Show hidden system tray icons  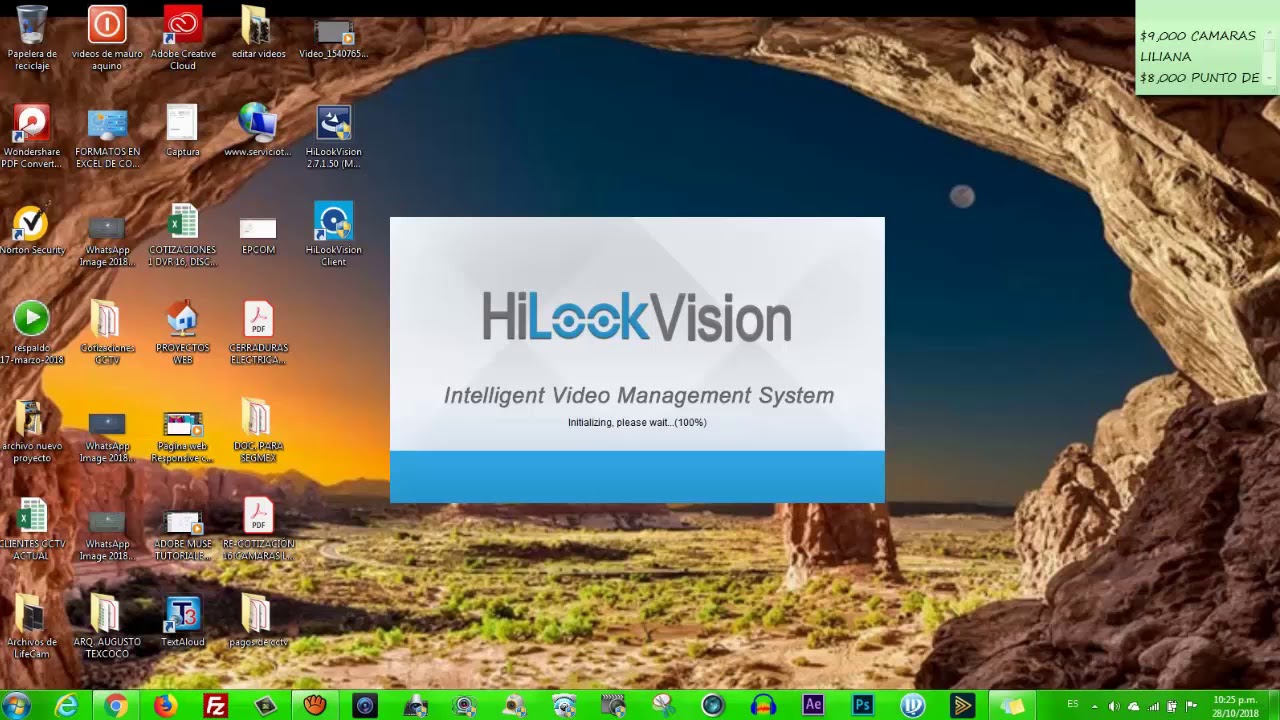1094,706
